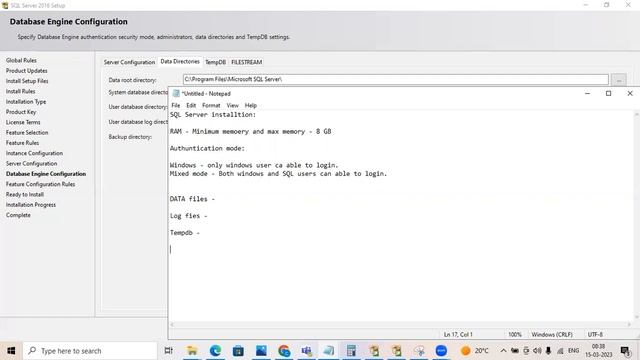Viewport: 640px width, 360px height.
Task: Open Microsoft Teams from the taskbar
Action: pyautogui.click(x=307, y=351)
